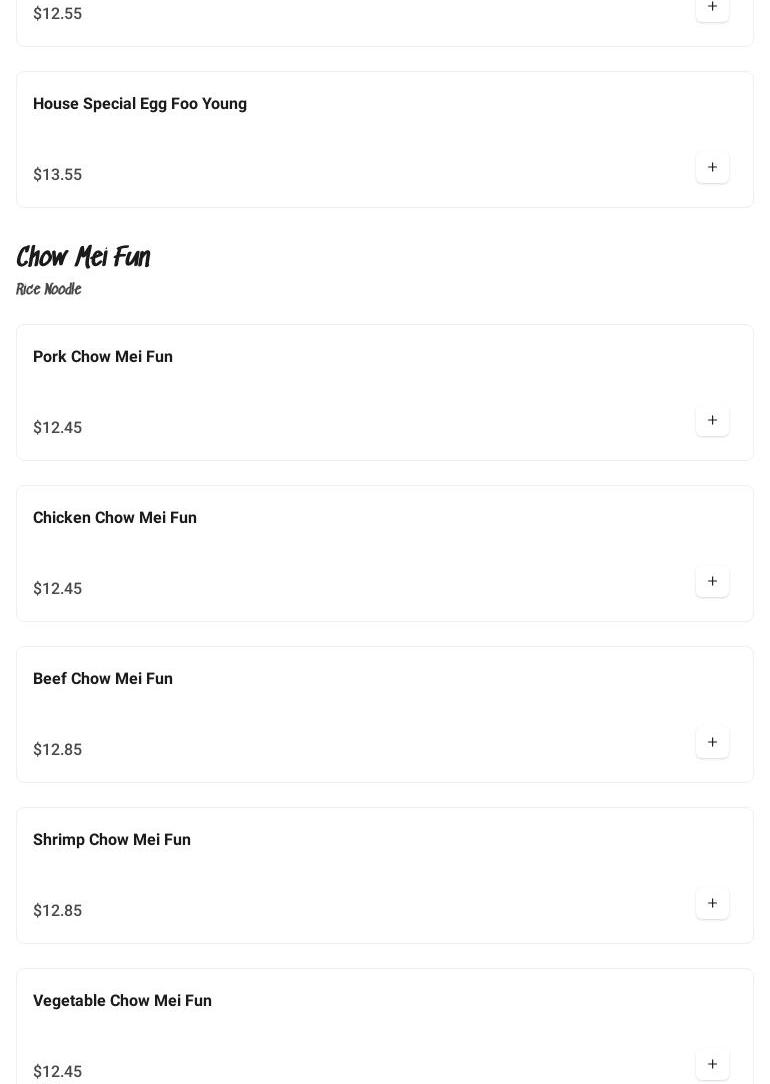Image resolution: width=770 pixels, height=1084 pixels.
Task: Select the Chow Mei Fun section heading
Action: 83,256
